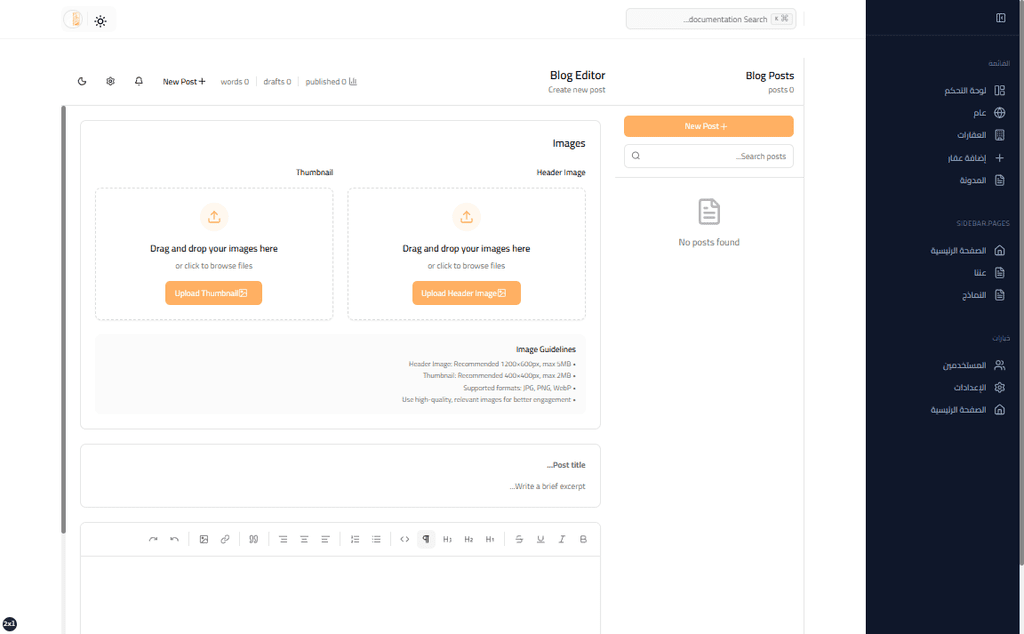This screenshot has height=634, width=1024.
Task: Focus the documentation Search box
Action: 711,19
